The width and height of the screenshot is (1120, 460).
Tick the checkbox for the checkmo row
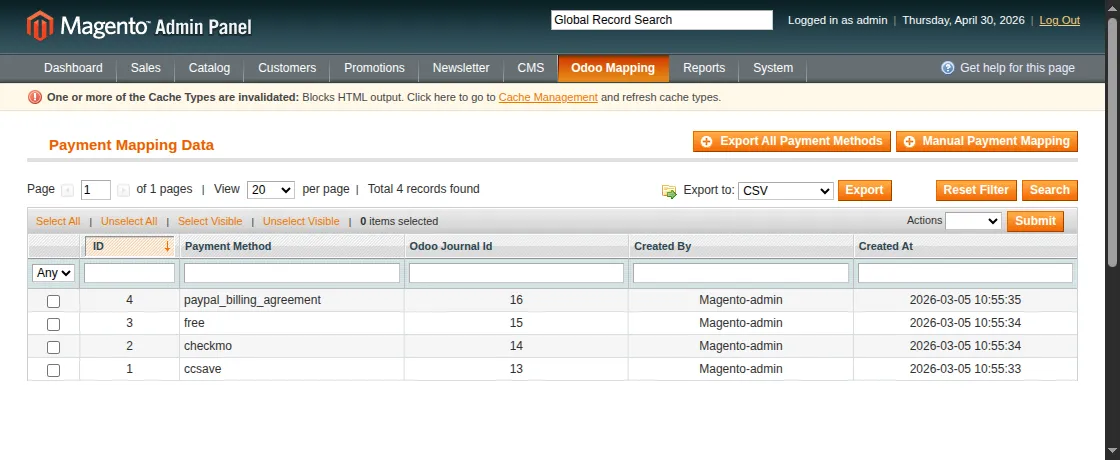click(x=54, y=347)
